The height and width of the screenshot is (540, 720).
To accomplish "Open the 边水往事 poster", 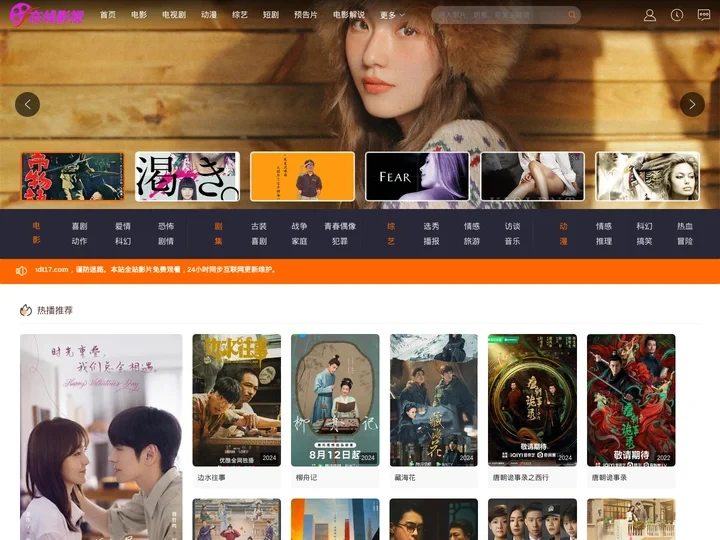I will click(236, 400).
